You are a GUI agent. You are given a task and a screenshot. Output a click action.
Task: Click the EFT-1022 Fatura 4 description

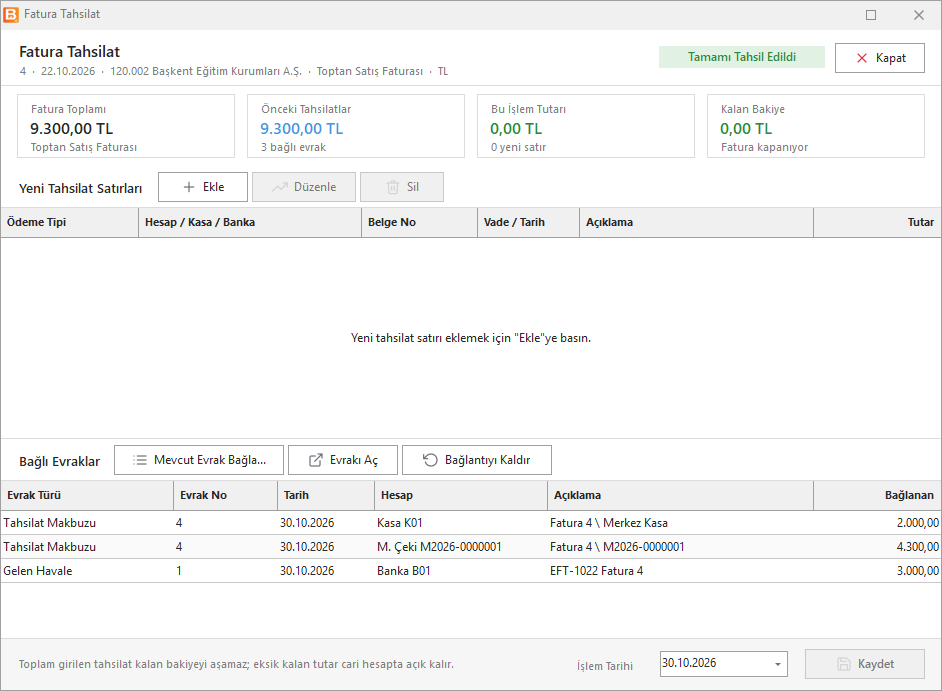(597, 571)
